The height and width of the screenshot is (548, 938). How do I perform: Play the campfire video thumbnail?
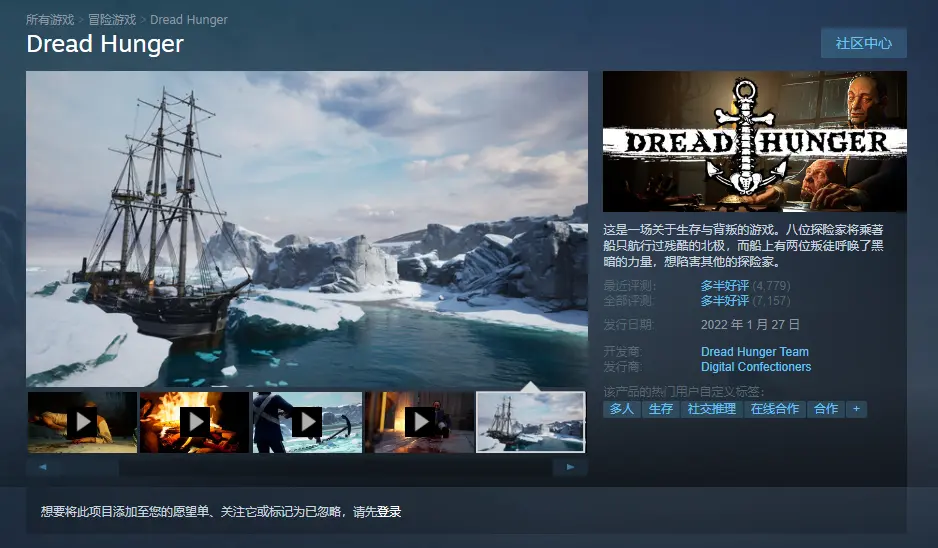click(x=194, y=422)
